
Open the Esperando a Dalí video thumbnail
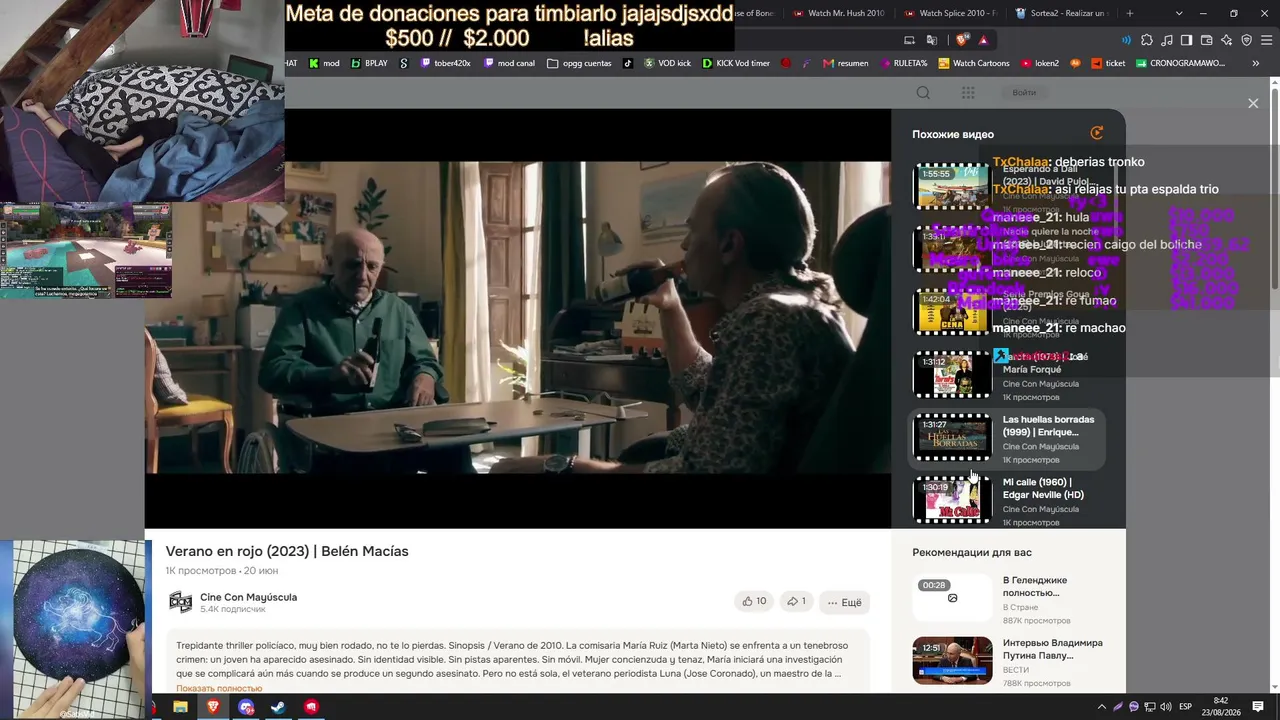(952, 187)
